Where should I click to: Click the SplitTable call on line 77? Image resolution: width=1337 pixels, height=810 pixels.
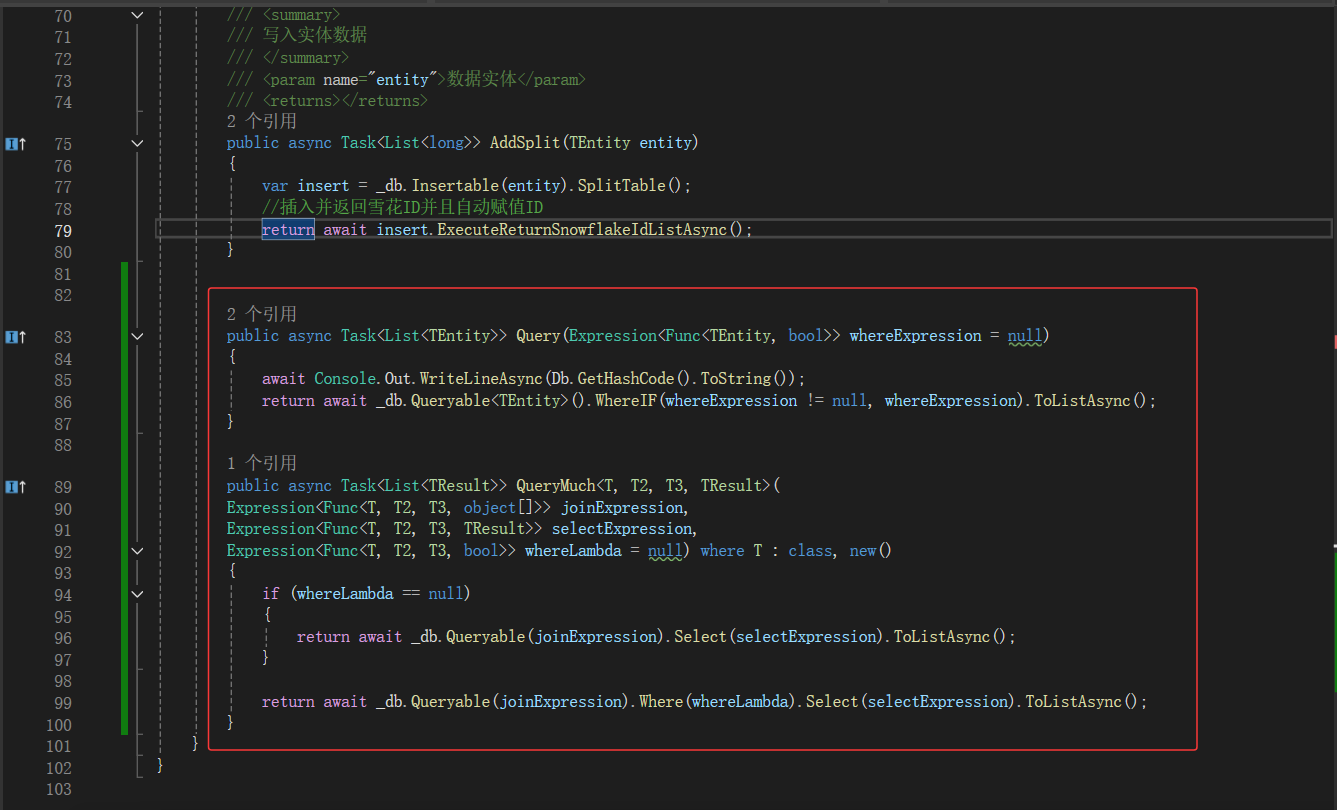click(621, 186)
